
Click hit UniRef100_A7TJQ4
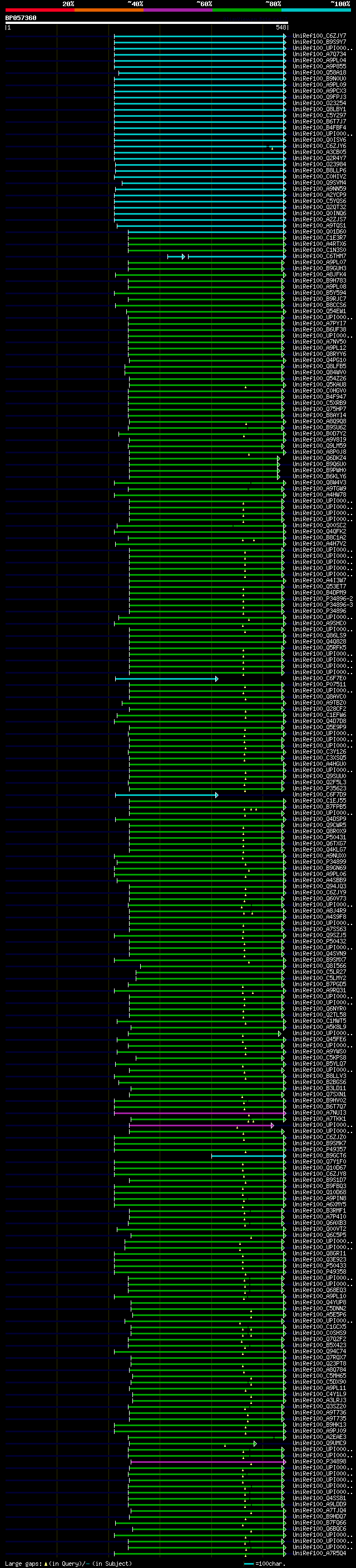[x=319, y=1510]
